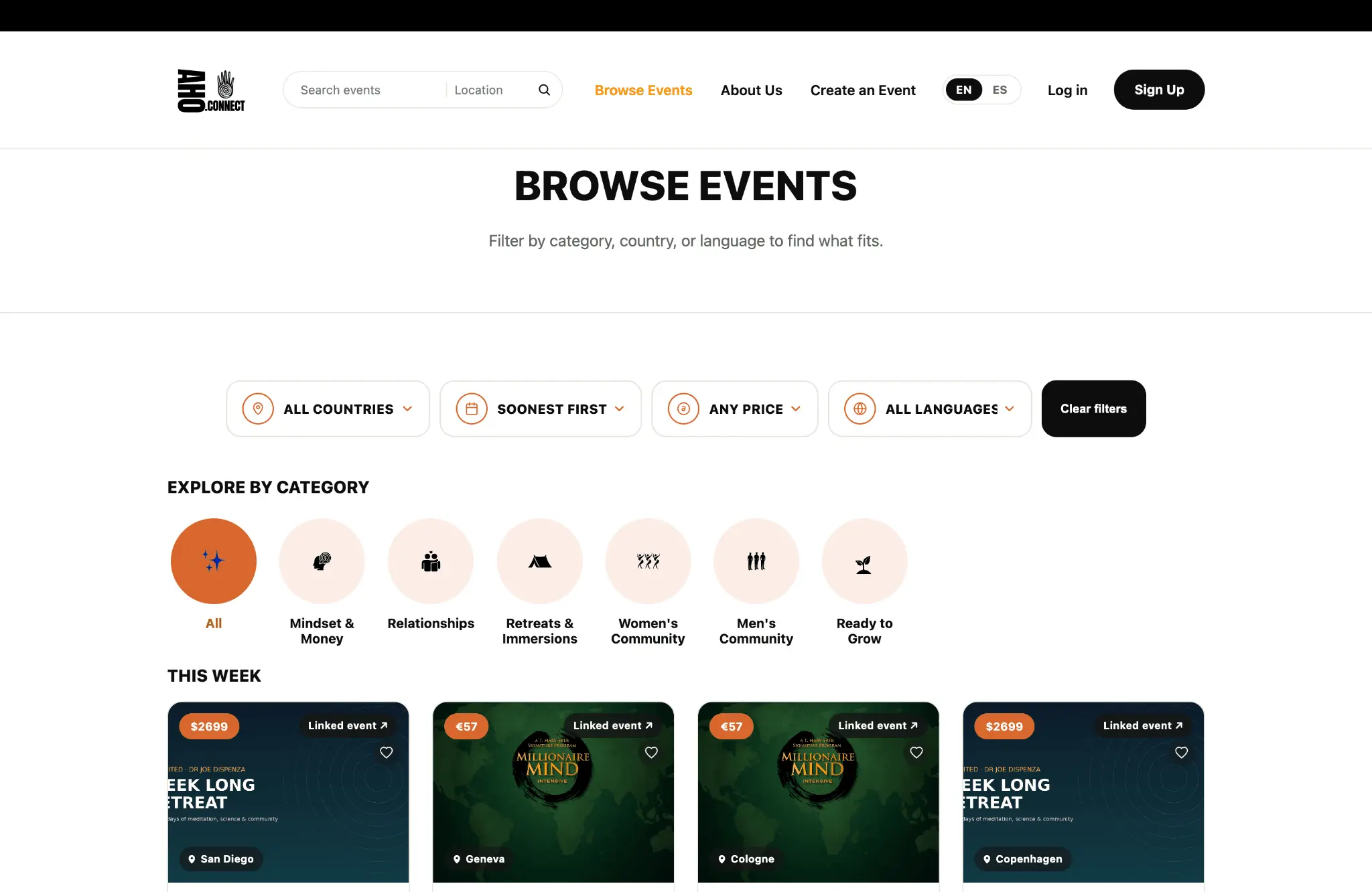The height and width of the screenshot is (892, 1372).
Task: Click the €57 price badge on Geneva card
Action: point(466,727)
